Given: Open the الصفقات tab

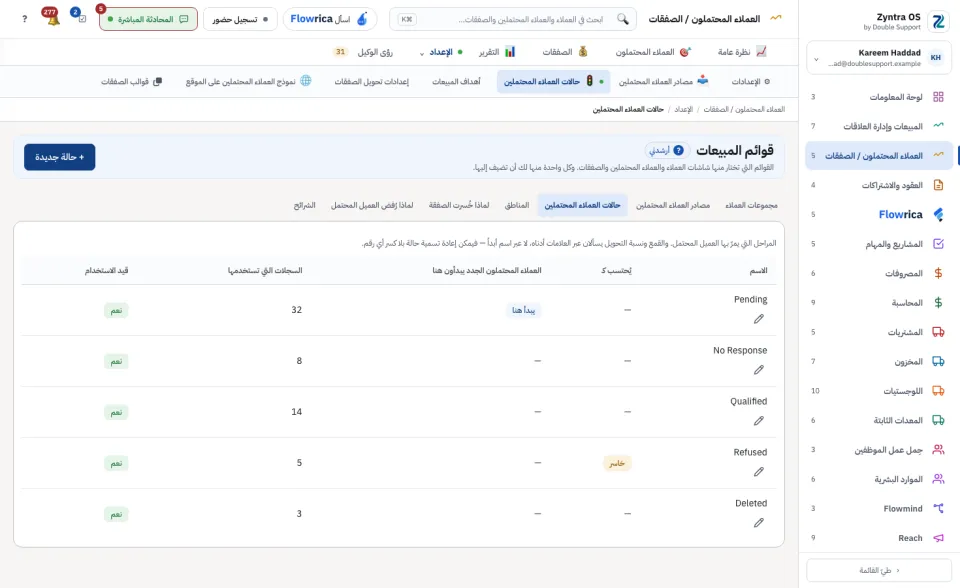Looking at the screenshot, I should tap(564, 52).
